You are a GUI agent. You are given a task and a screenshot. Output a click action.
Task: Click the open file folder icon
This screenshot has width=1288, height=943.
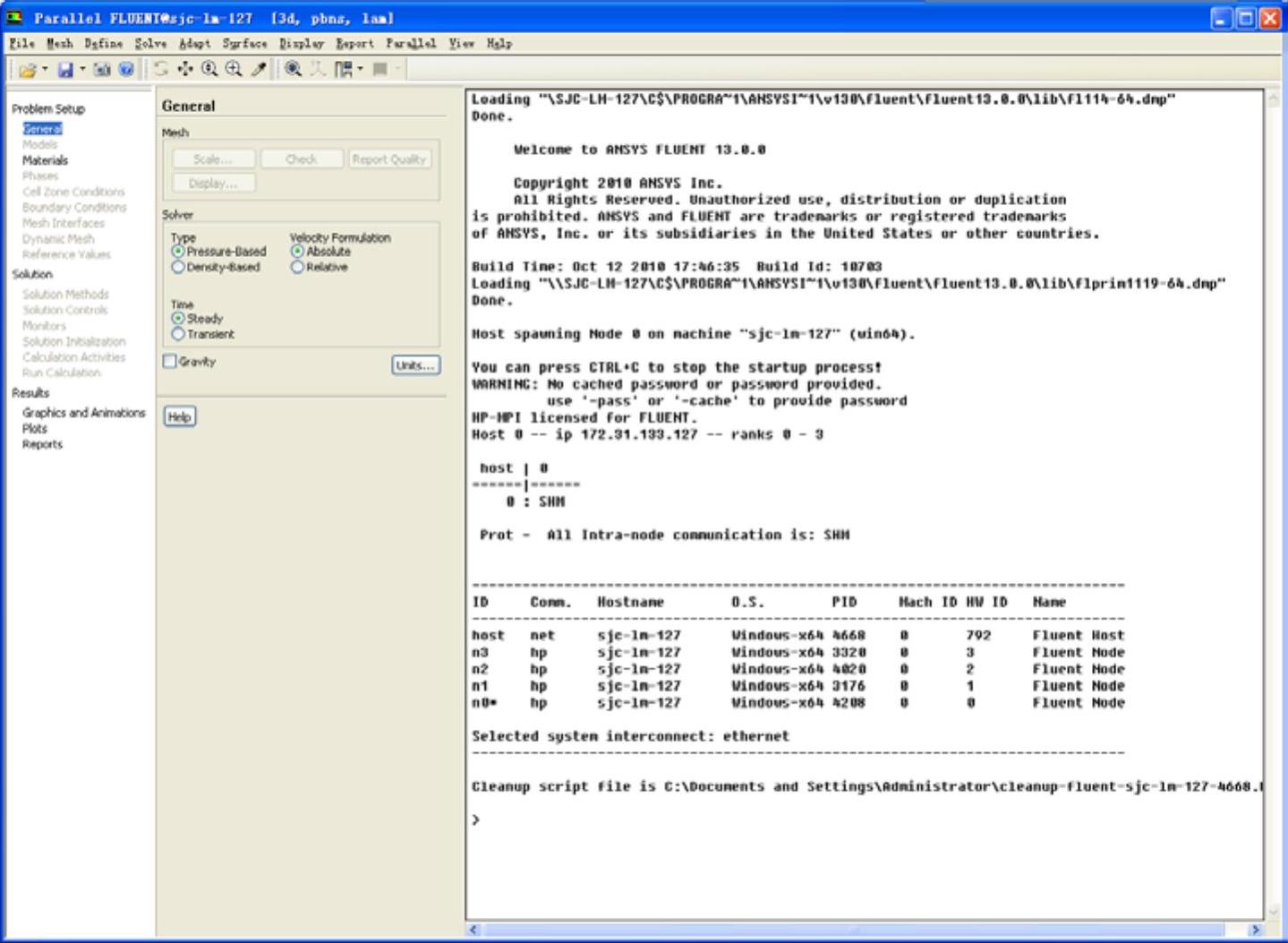point(27,69)
